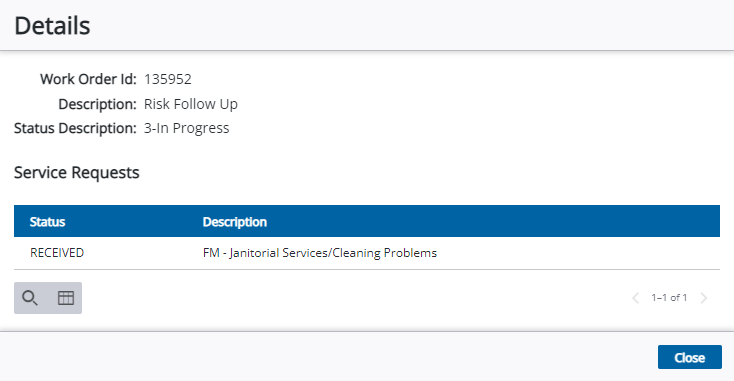This screenshot has width=734, height=381.
Task: Click the gray toolbar between search and grid icons
Action: (x=48, y=298)
